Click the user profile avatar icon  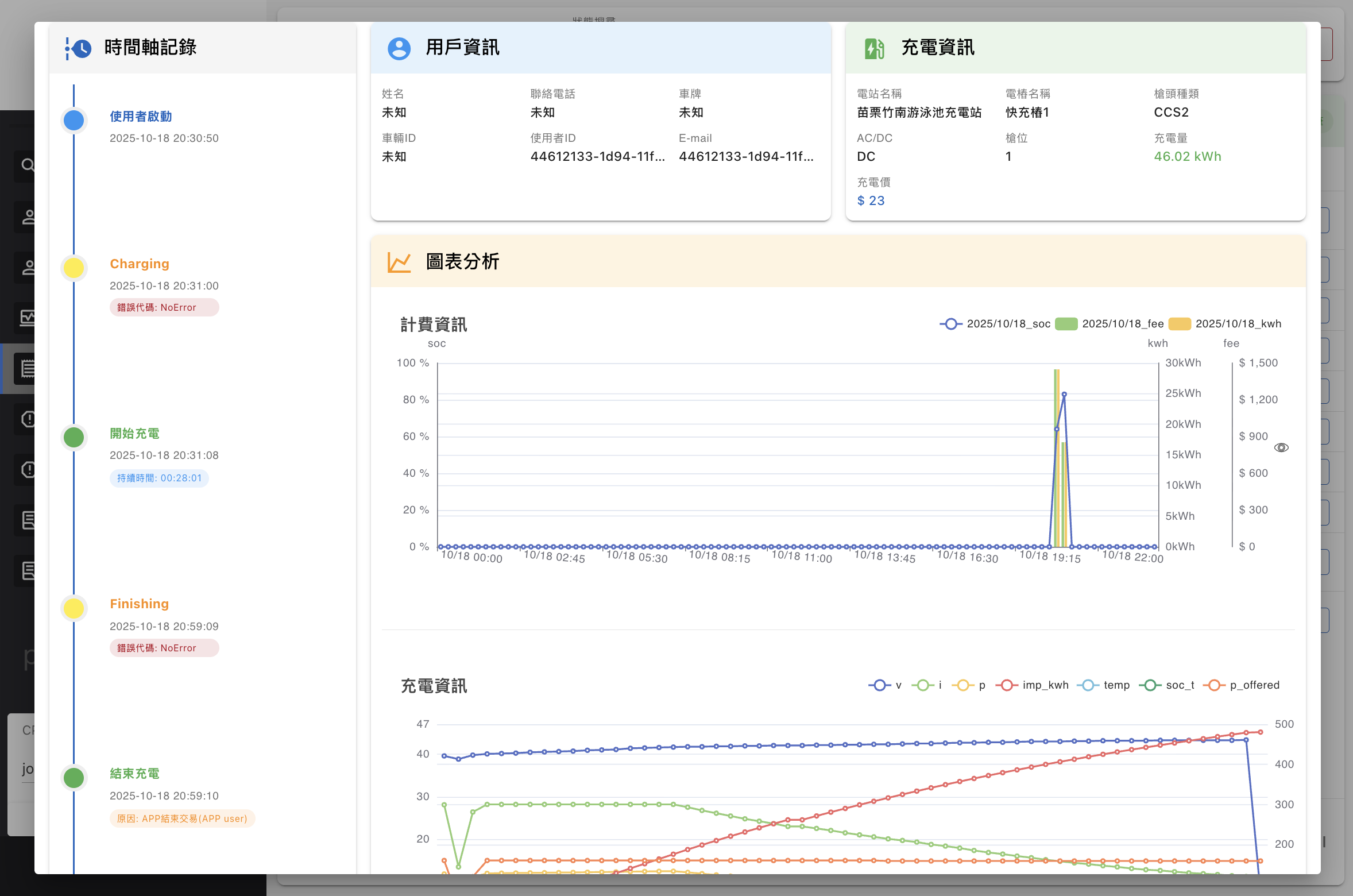point(399,48)
